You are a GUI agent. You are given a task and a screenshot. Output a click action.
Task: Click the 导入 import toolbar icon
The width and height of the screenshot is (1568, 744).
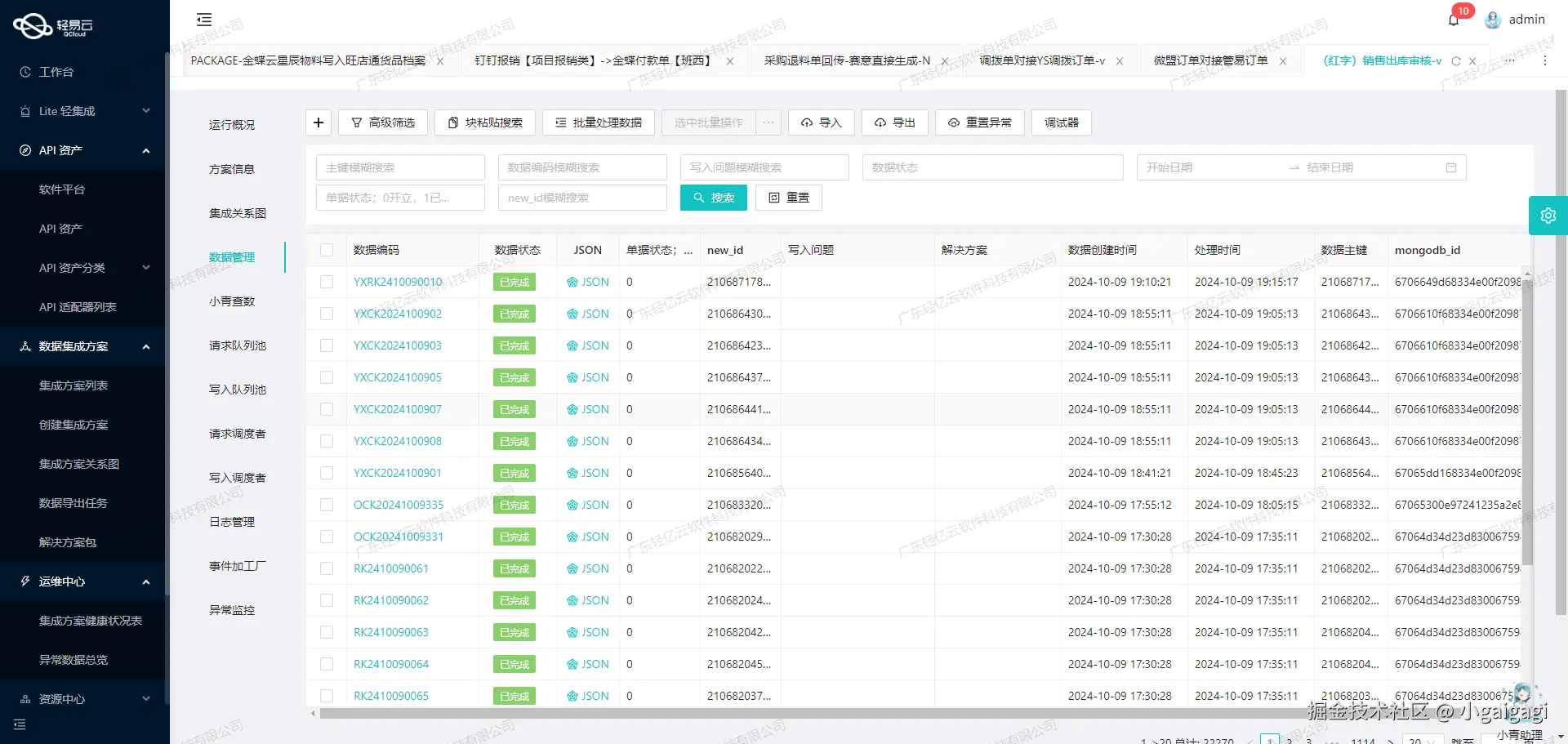tap(821, 123)
